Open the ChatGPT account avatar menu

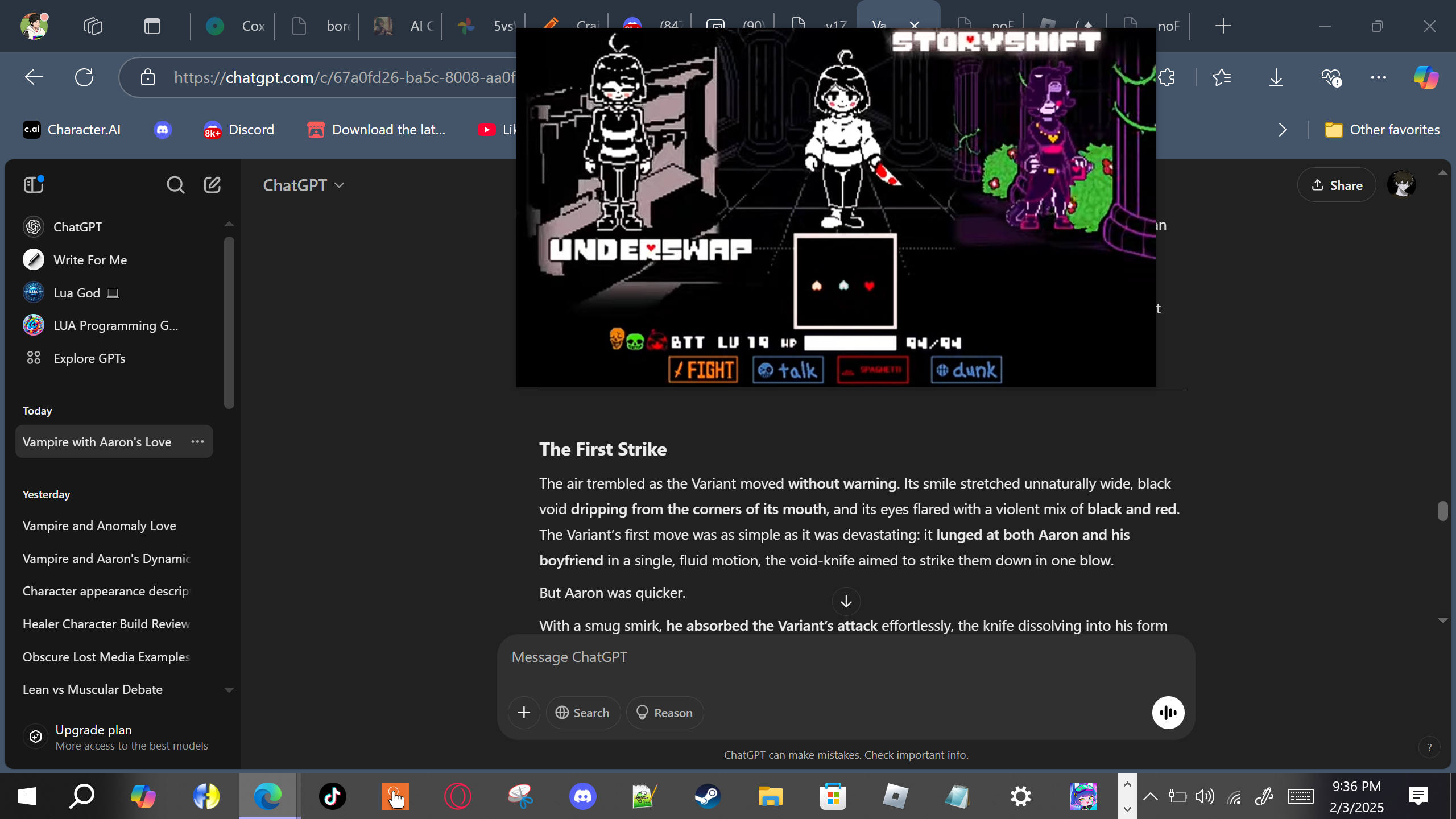pos(1401,185)
